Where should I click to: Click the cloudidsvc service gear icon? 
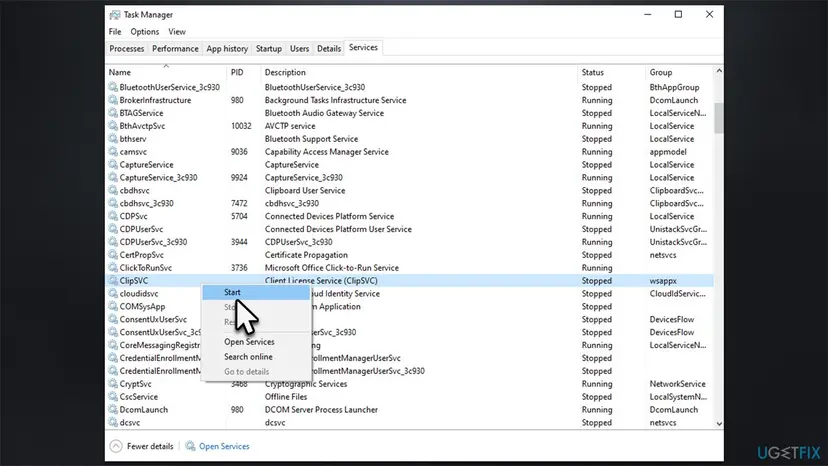[113, 293]
